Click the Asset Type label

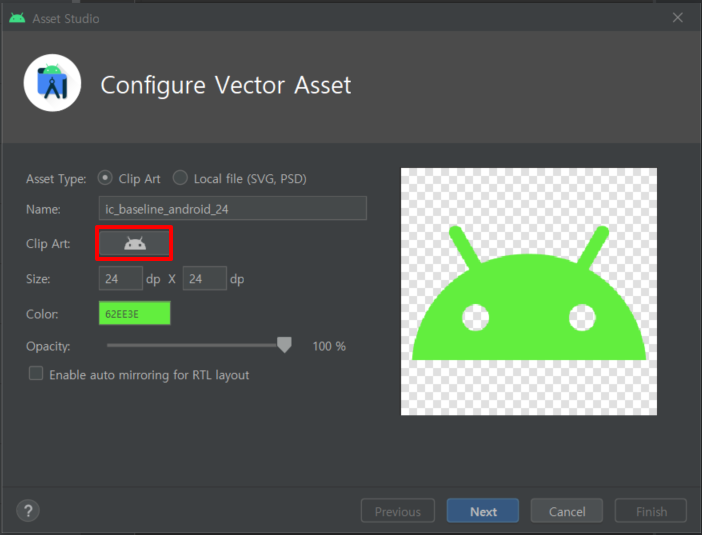(56, 179)
